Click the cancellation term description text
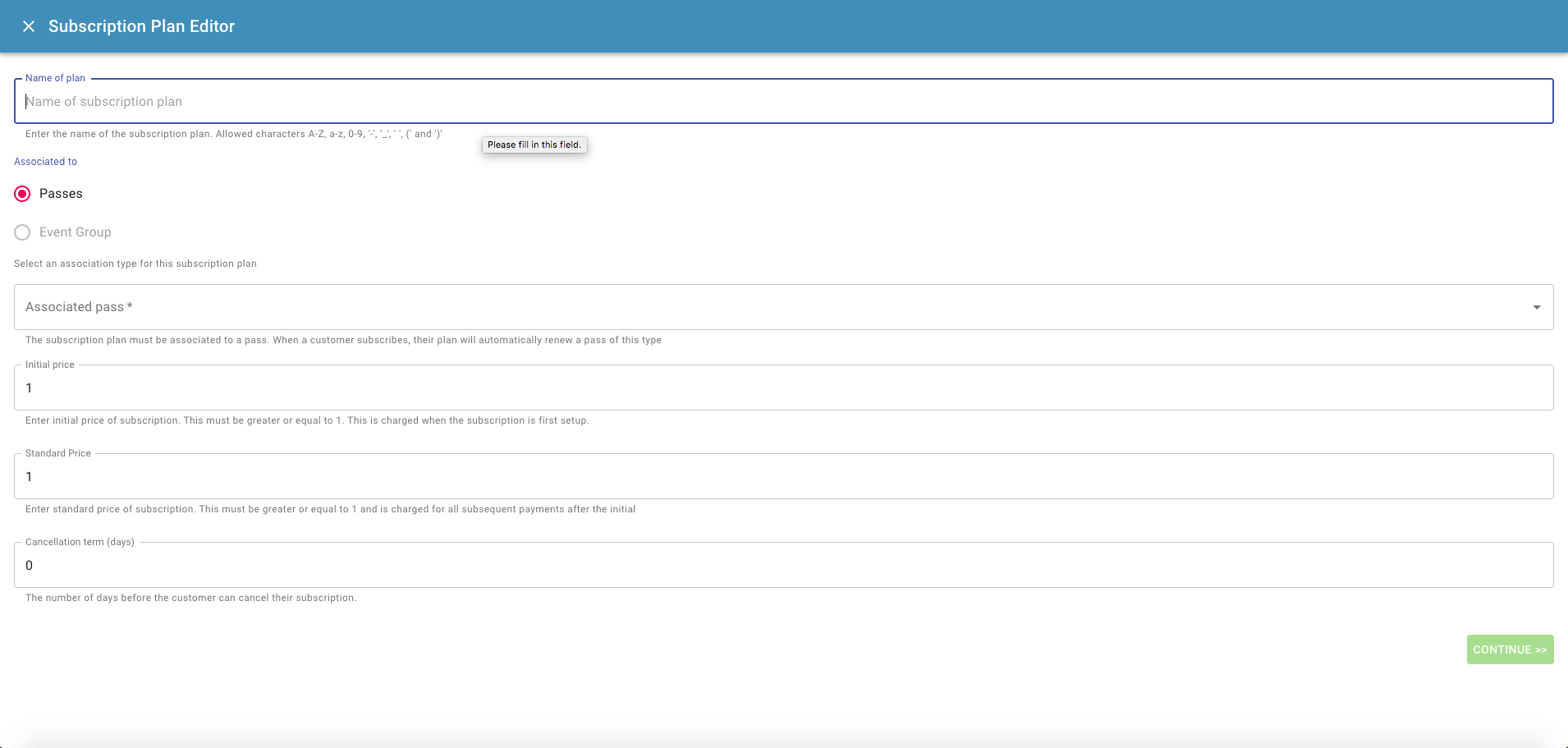The height and width of the screenshot is (748, 1568). point(190,597)
